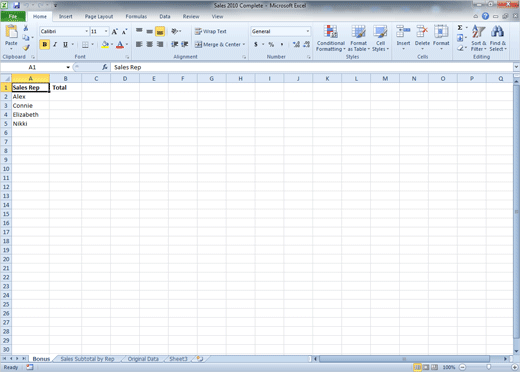
Task: Click the Fill down icon
Action: (460, 38)
